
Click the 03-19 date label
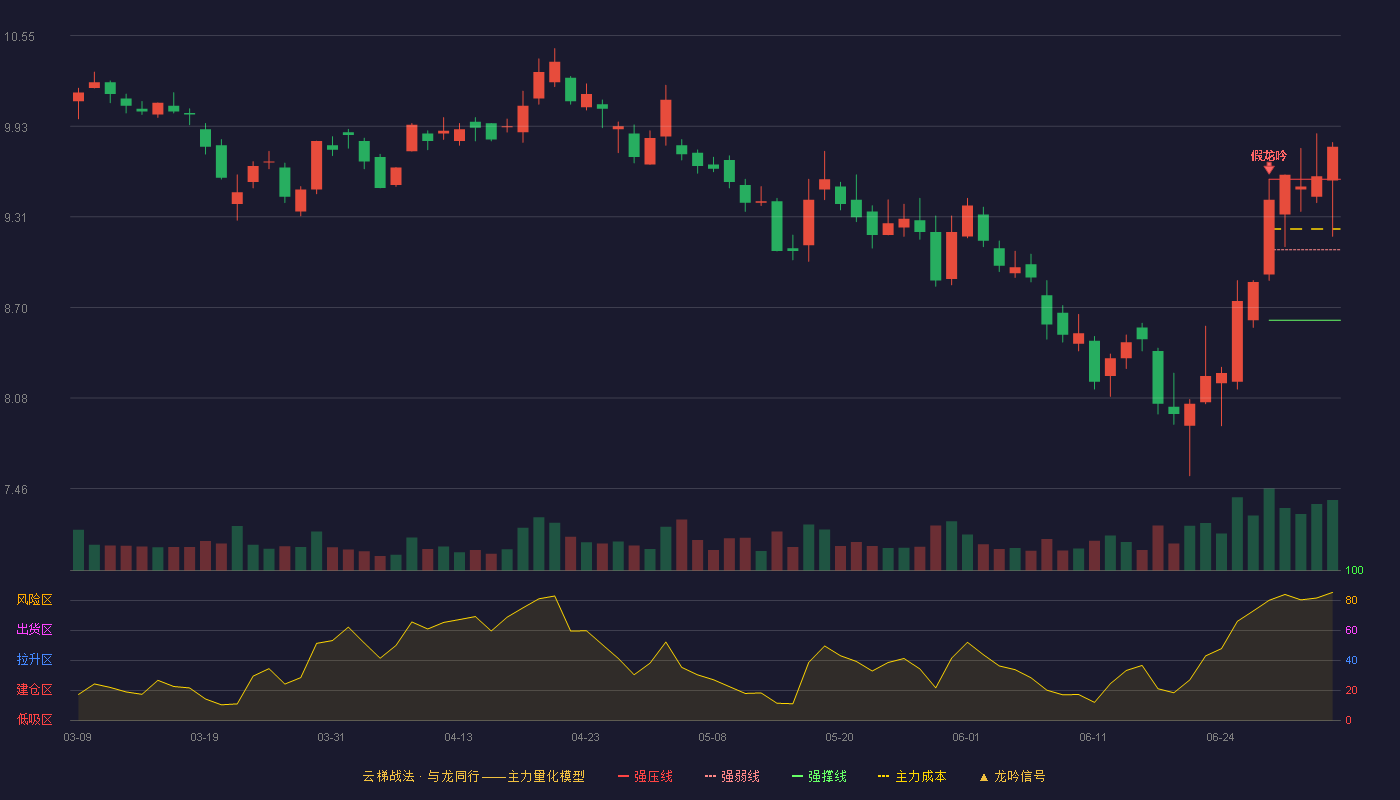(204, 737)
